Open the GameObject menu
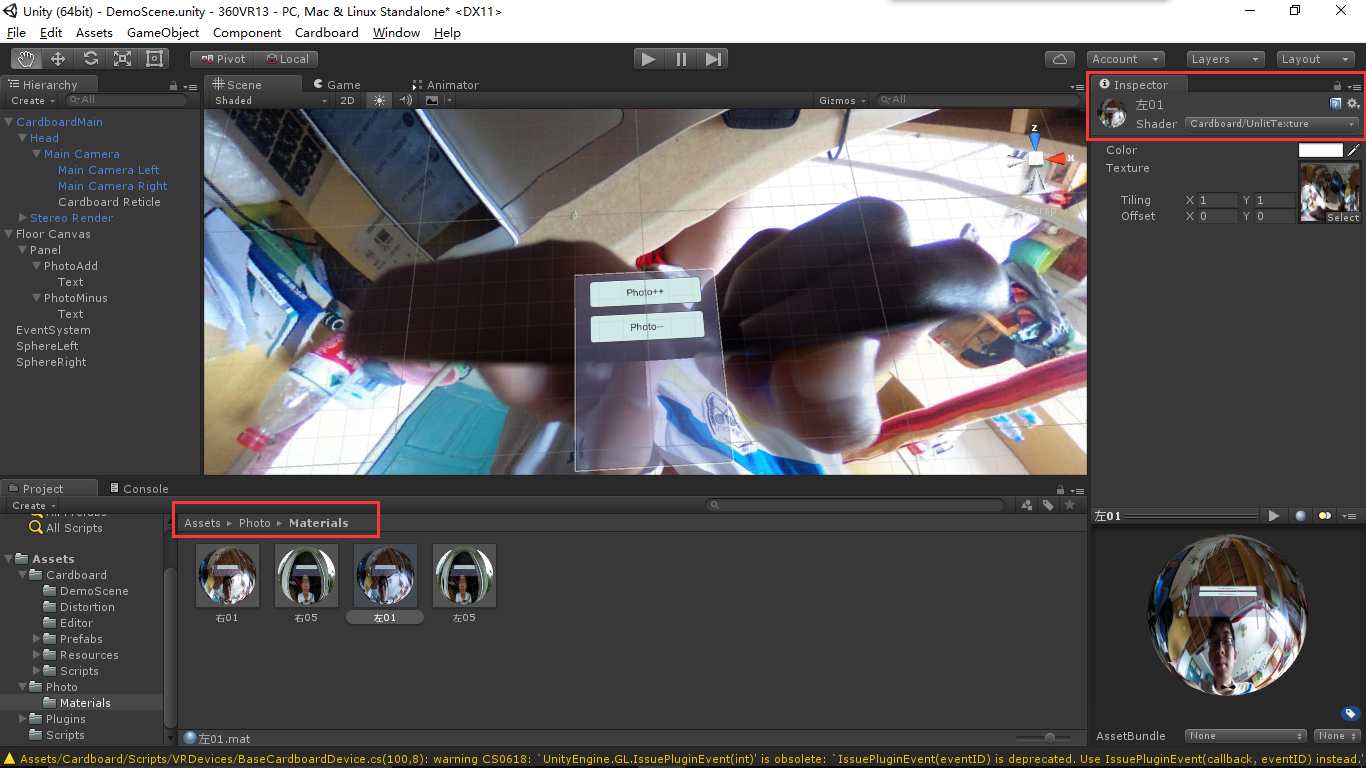The height and width of the screenshot is (768, 1366). click(x=163, y=32)
